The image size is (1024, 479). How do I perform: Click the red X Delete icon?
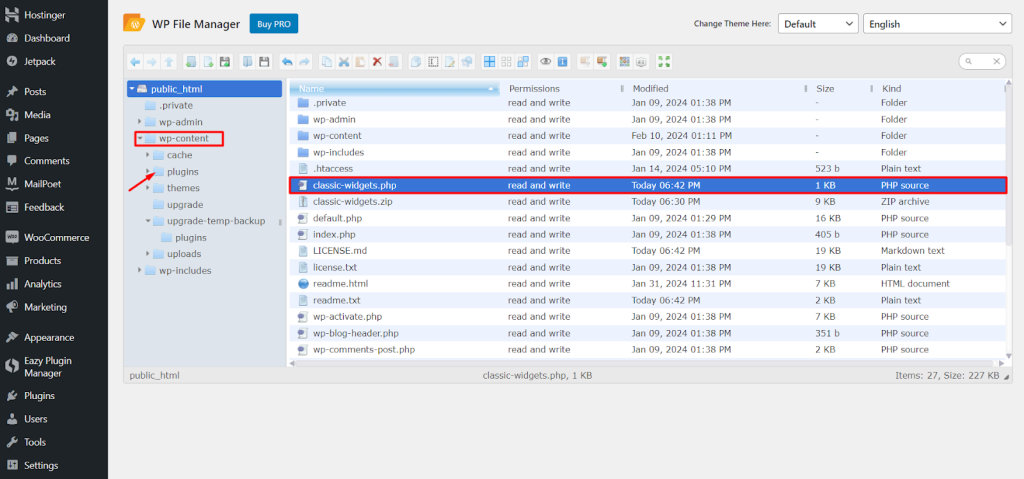click(377, 62)
